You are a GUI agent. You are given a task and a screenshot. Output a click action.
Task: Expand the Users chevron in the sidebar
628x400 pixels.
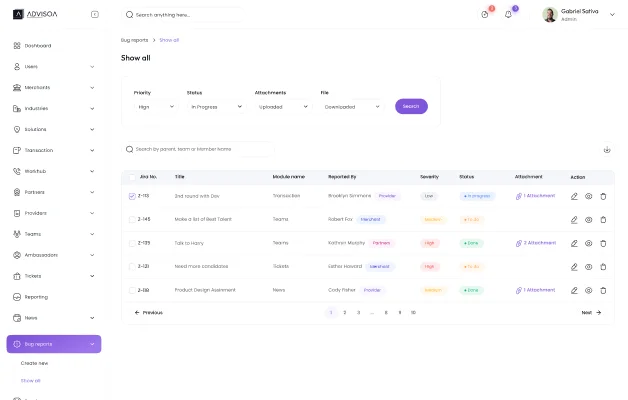pos(92,67)
